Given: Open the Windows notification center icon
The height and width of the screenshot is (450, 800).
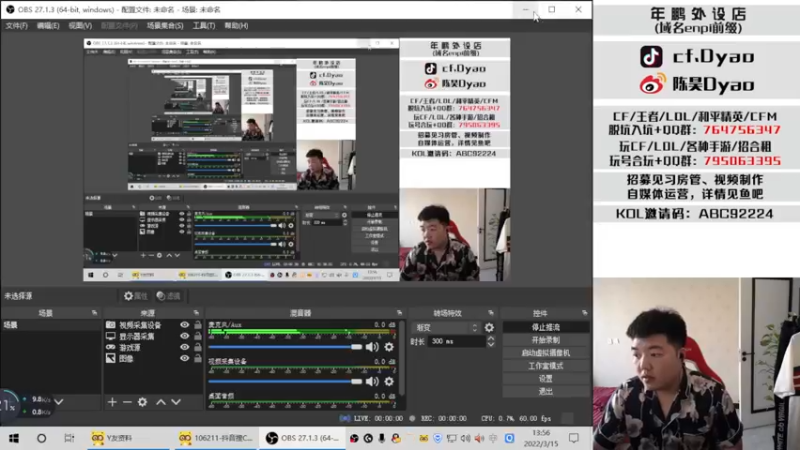Looking at the screenshot, I should point(574,438).
